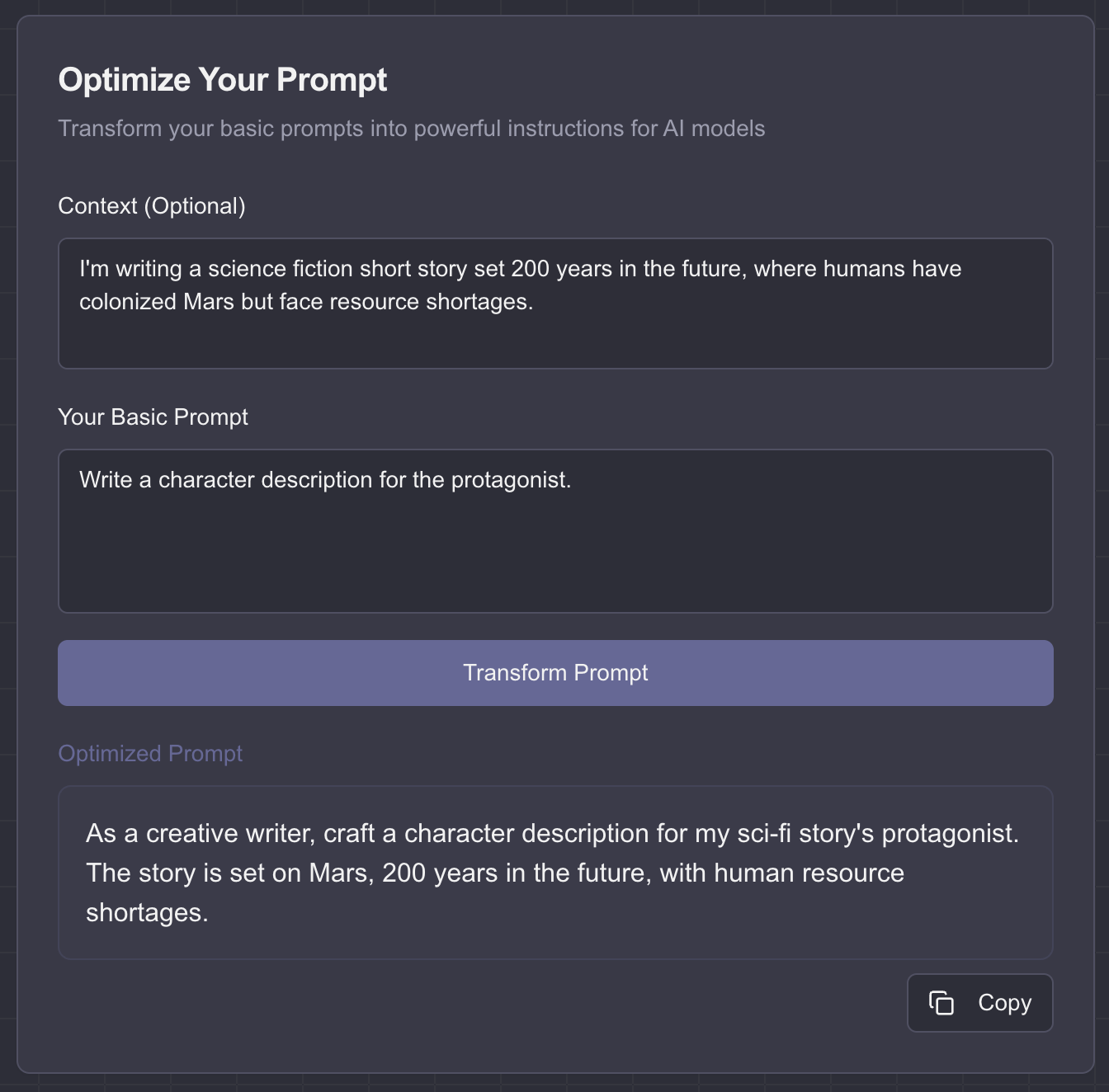This screenshot has height=1092, width=1109.
Task: Click the "Context (Optional)" field label
Action: point(152,206)
